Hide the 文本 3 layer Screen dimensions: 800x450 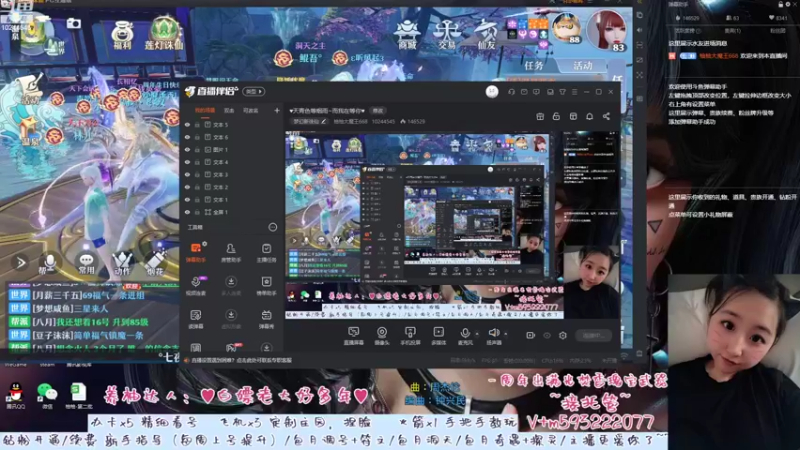tap(187, 174)
